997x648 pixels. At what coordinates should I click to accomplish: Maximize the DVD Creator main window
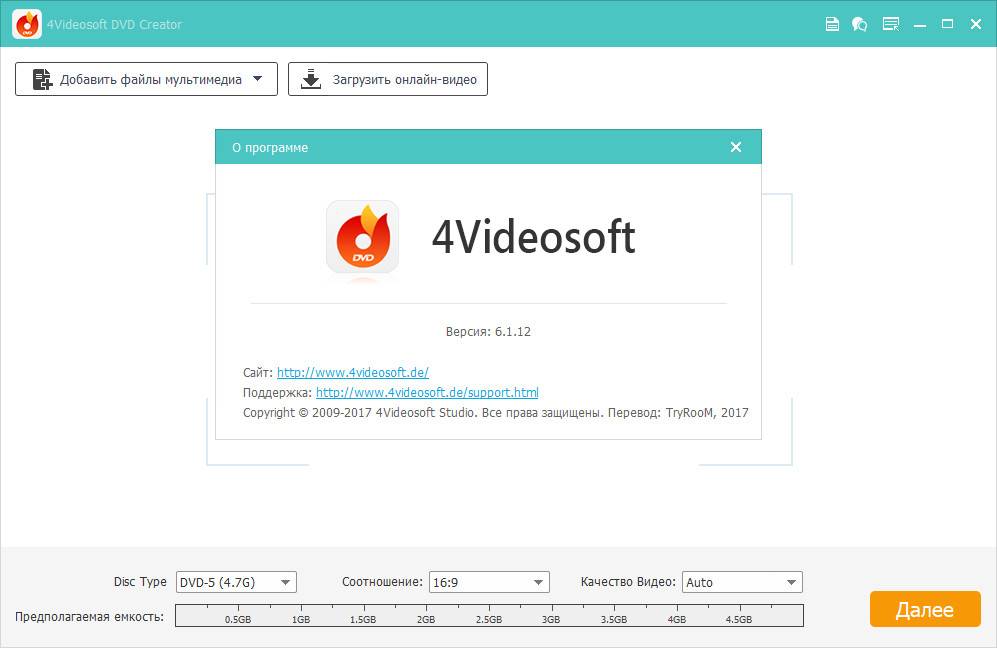pos(947,24)
